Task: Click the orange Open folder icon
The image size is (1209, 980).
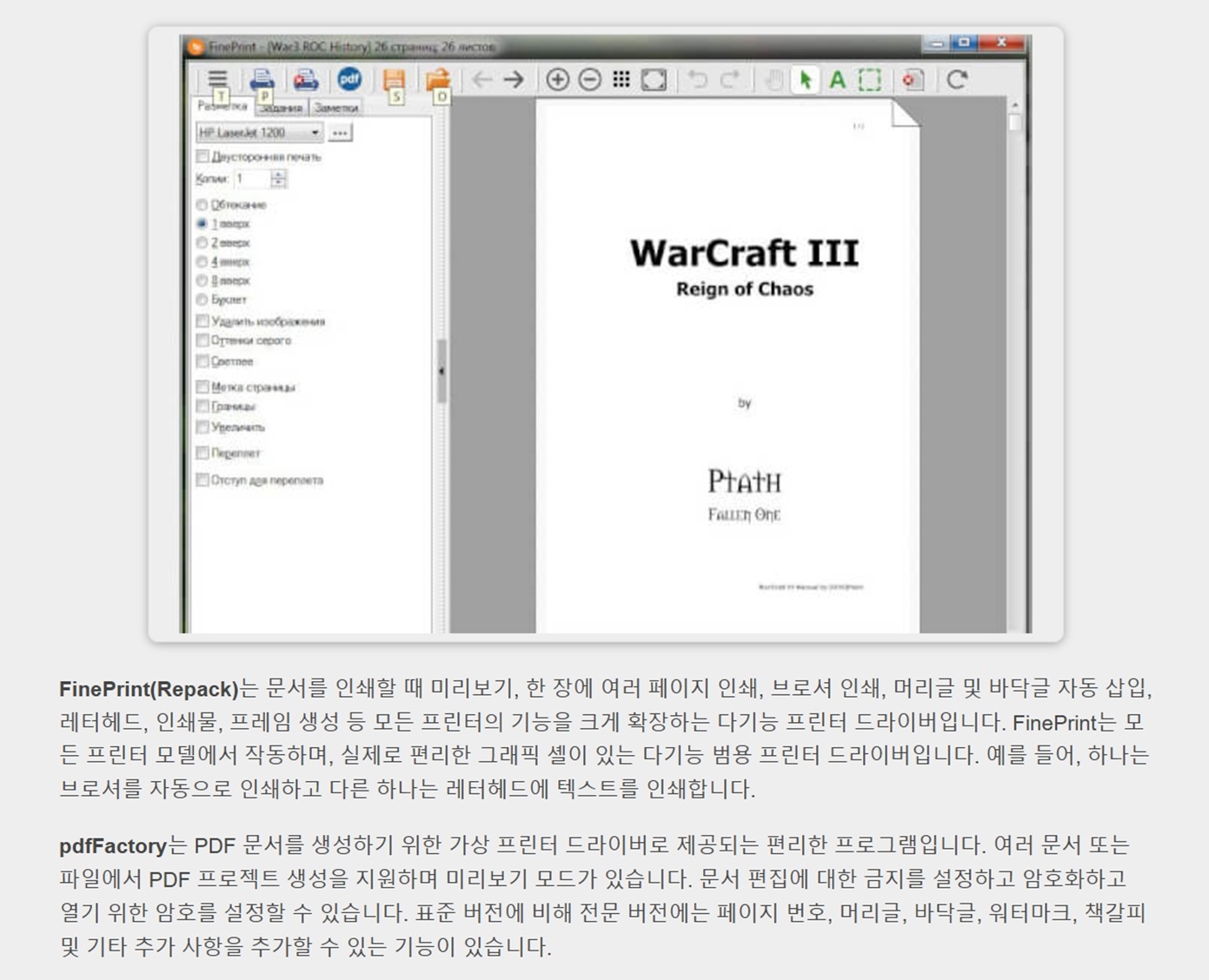Action: point(438,79)
